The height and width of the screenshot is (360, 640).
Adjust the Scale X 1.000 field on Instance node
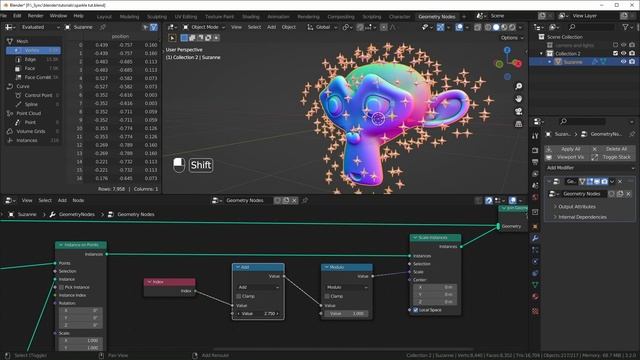[x=81, y=340]
